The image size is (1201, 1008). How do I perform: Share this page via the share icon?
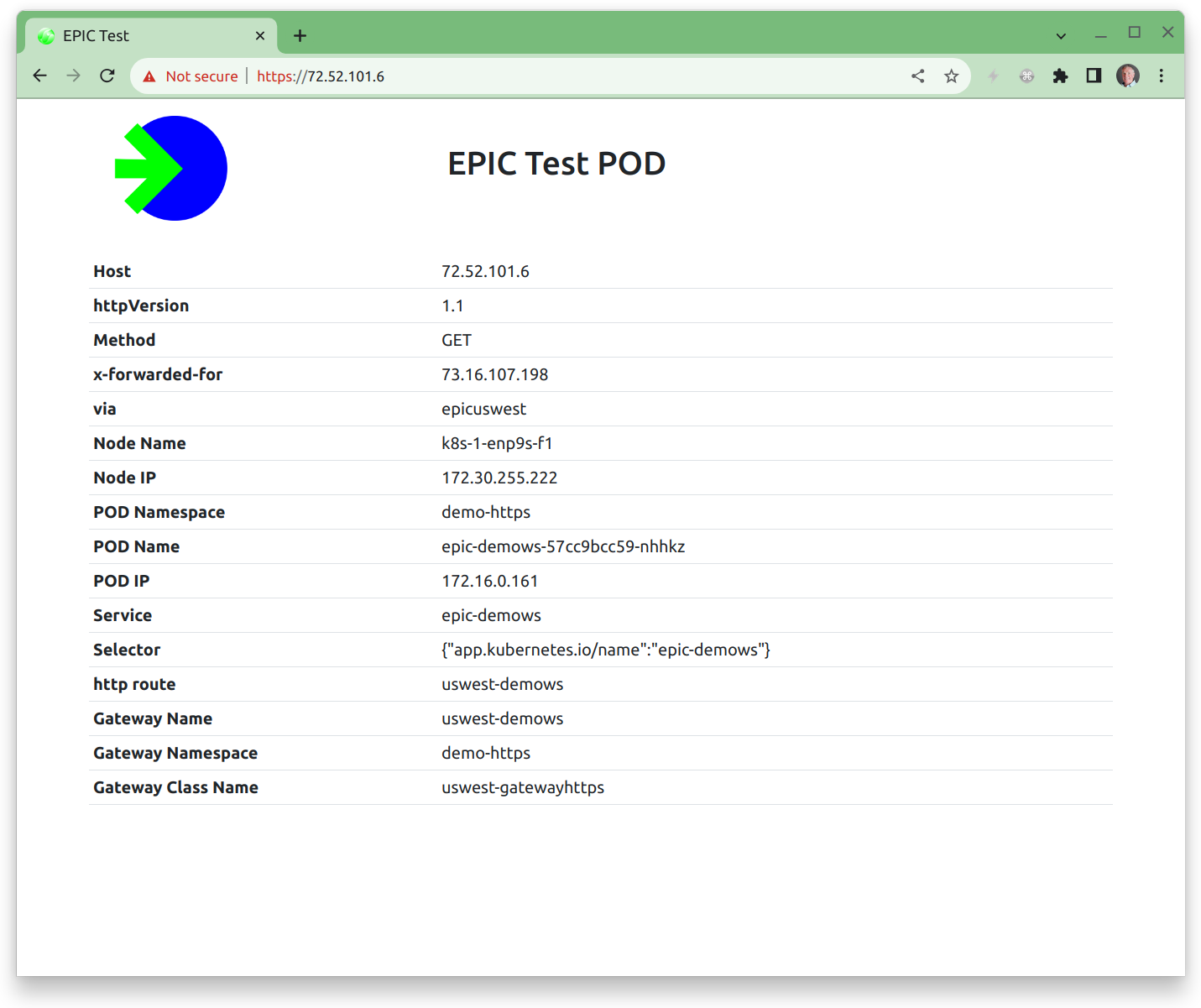coord(918,76)
